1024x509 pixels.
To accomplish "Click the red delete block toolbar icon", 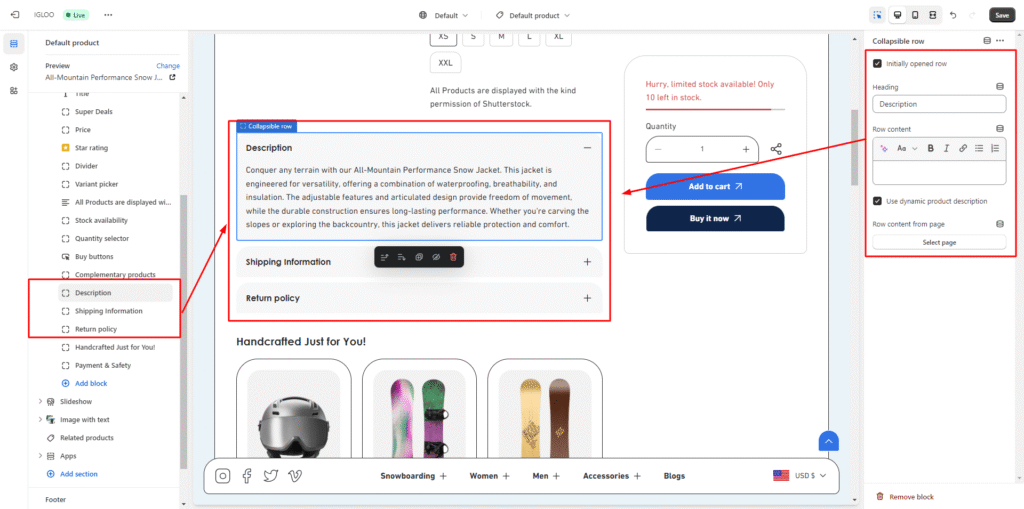I will point(453,257).
